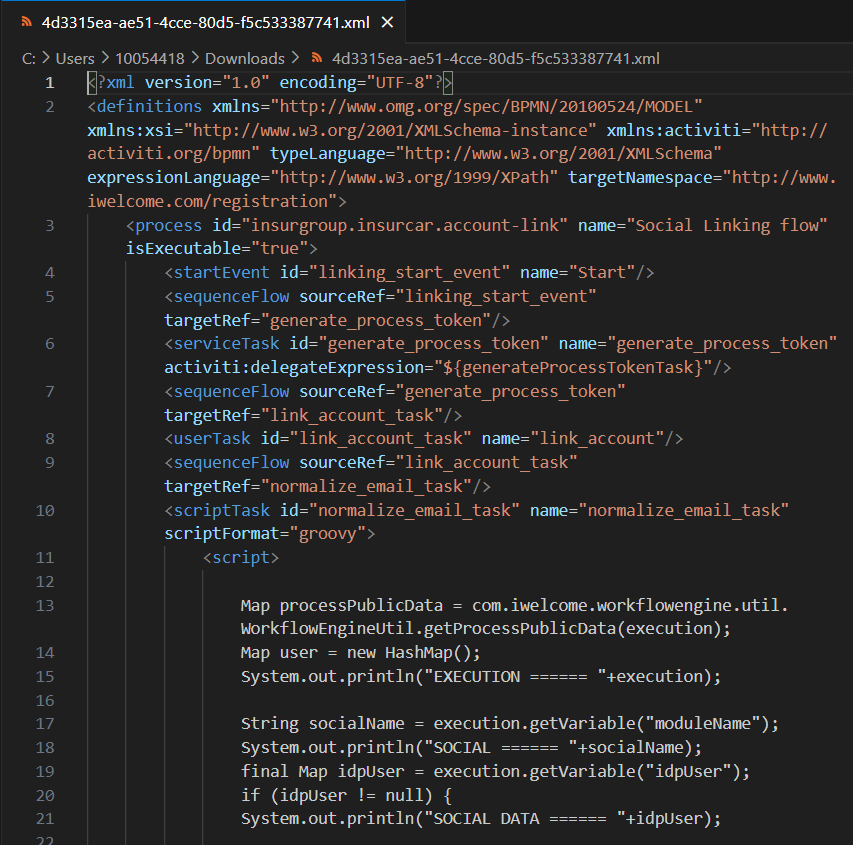Click "iwelcome.com/registration" namespace text

coord(208,202)
